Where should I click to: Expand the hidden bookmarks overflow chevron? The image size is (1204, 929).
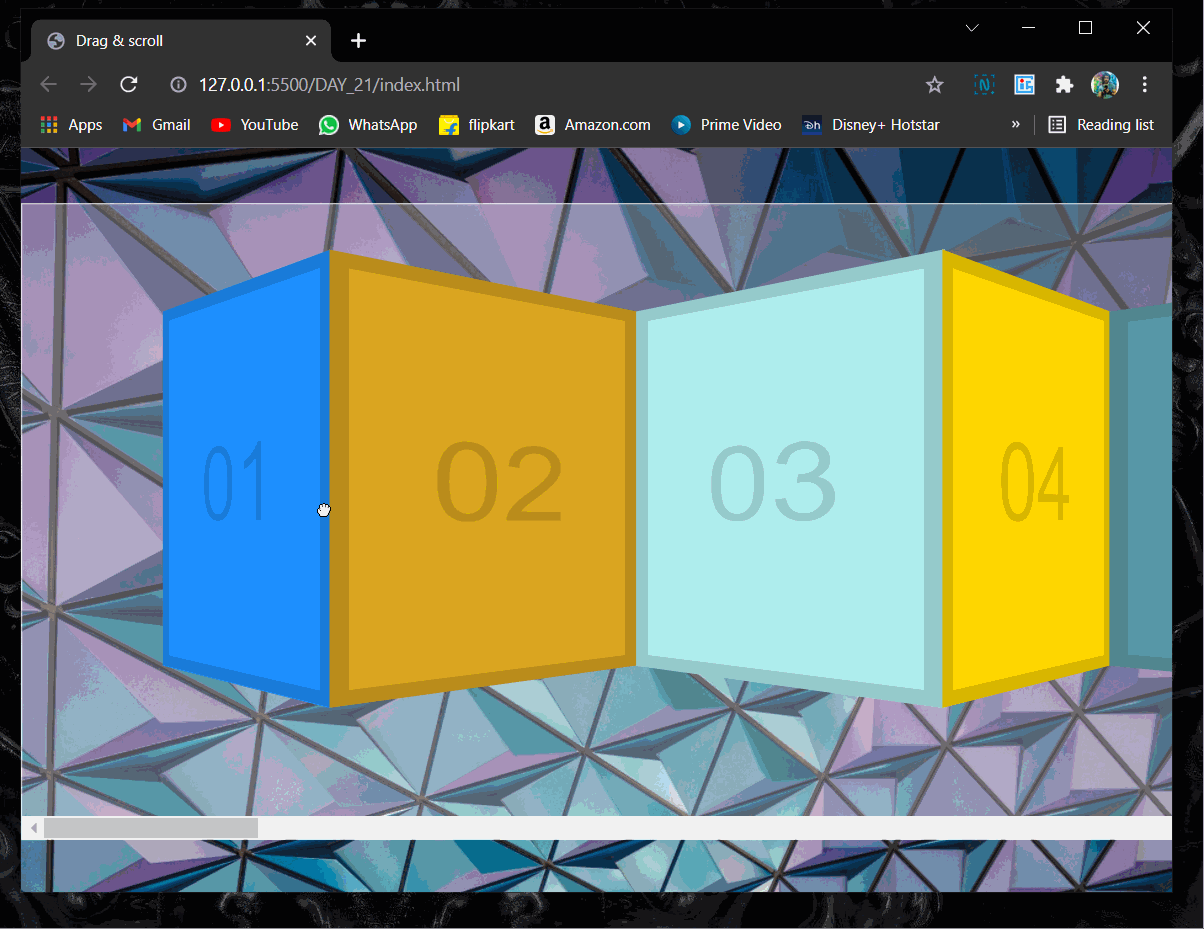coord(1015,125)
